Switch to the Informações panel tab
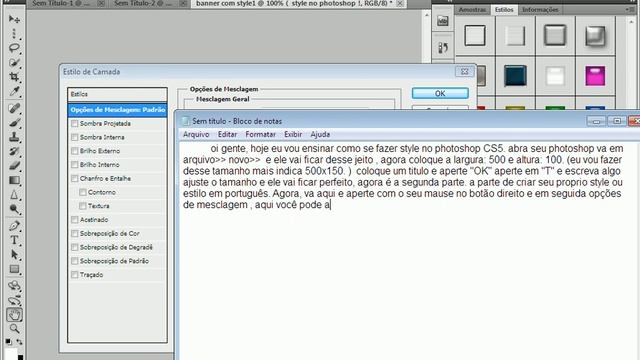The width and height of the screenshot is (640, 360). click(x=540, y=9)
